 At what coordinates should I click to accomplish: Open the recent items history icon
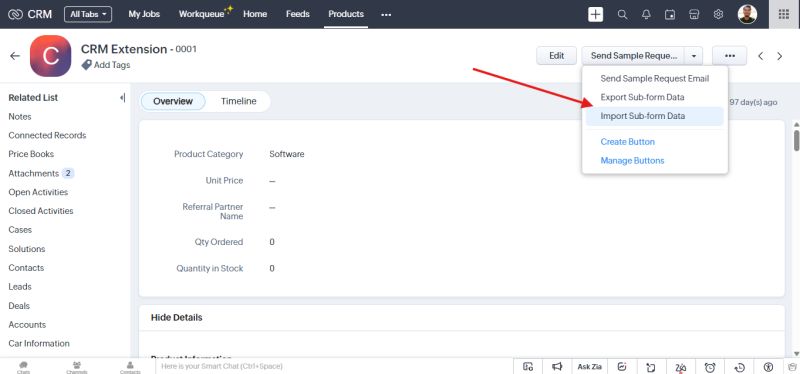coord(740,367)
